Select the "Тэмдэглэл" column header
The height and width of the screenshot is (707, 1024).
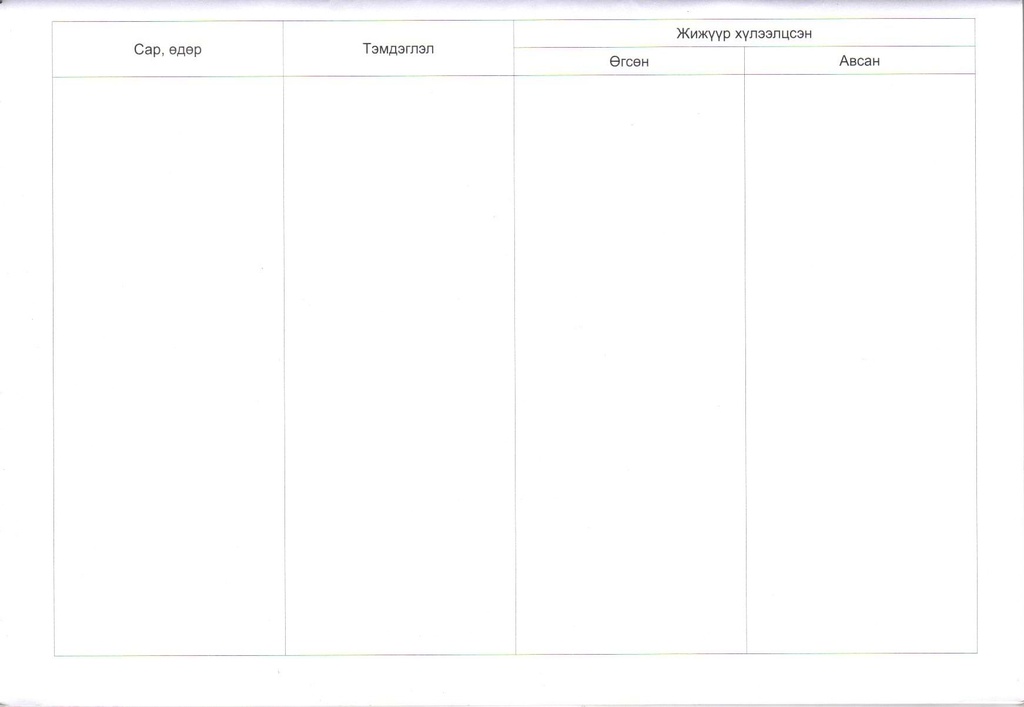click(x=398, y=49)
